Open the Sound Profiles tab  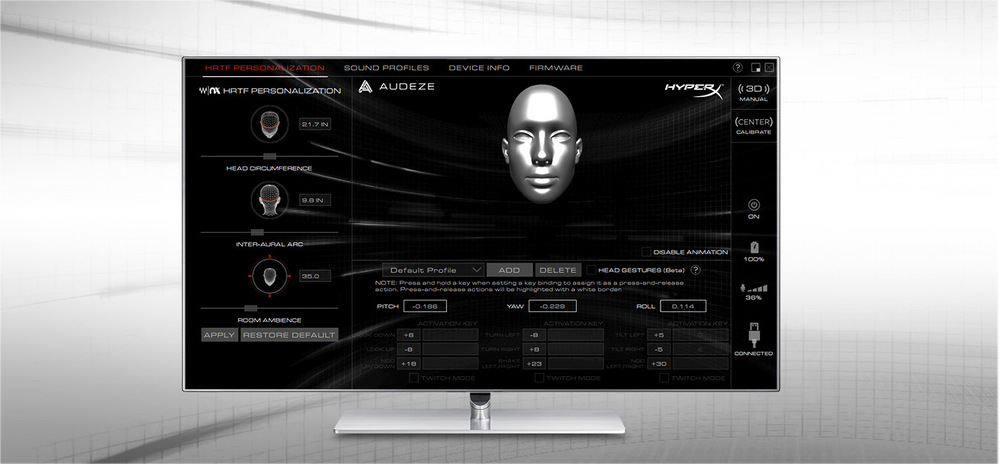(386, 68)
